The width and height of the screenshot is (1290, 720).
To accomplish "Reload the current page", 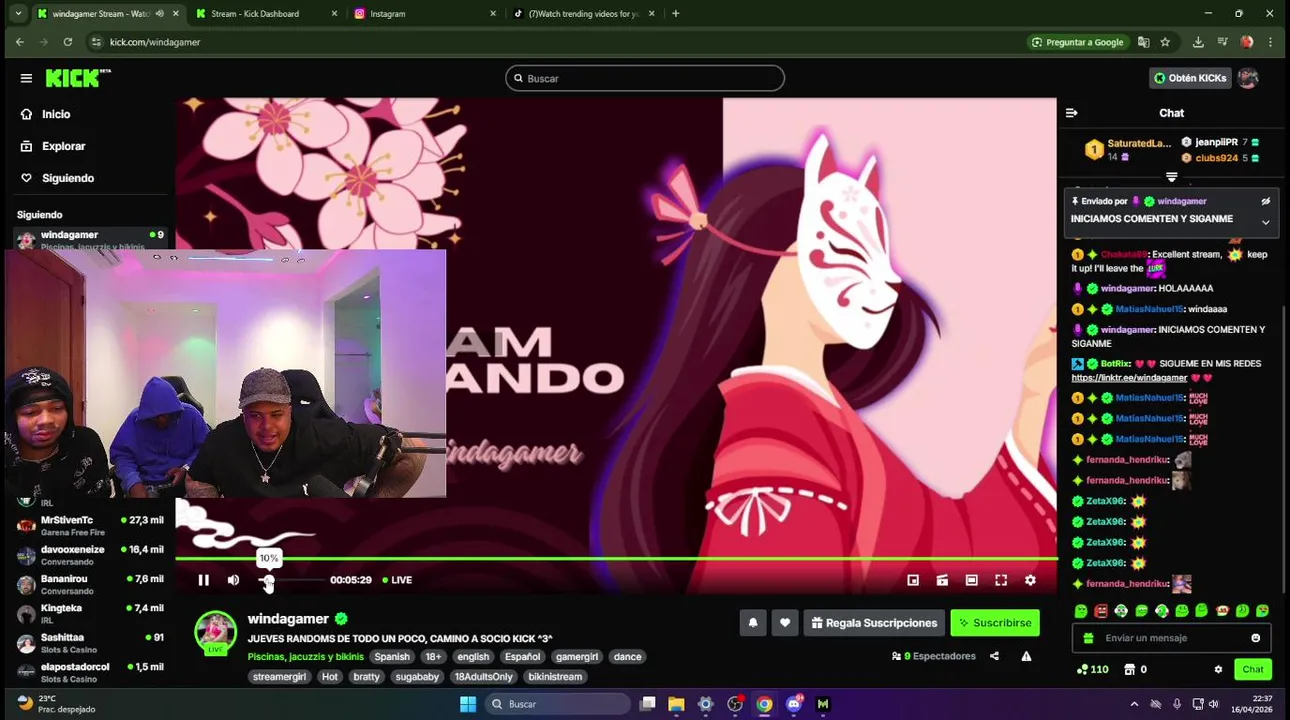I will click(x=68, y=42).
